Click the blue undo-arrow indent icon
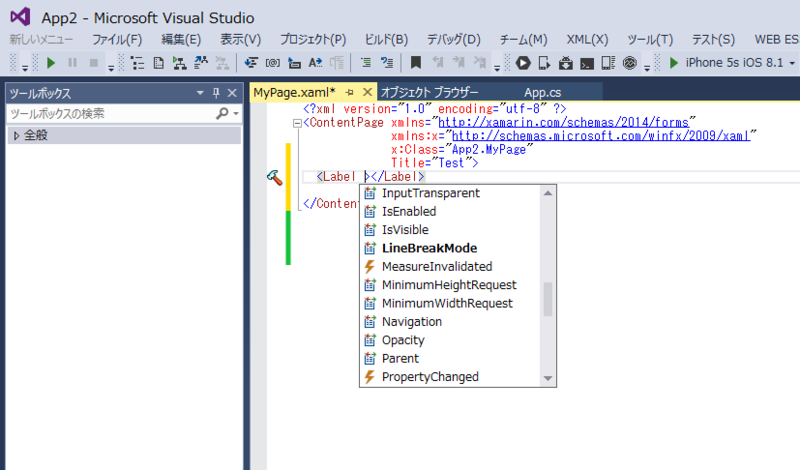This screenshot has height=470, width=800. coord(387,63)
